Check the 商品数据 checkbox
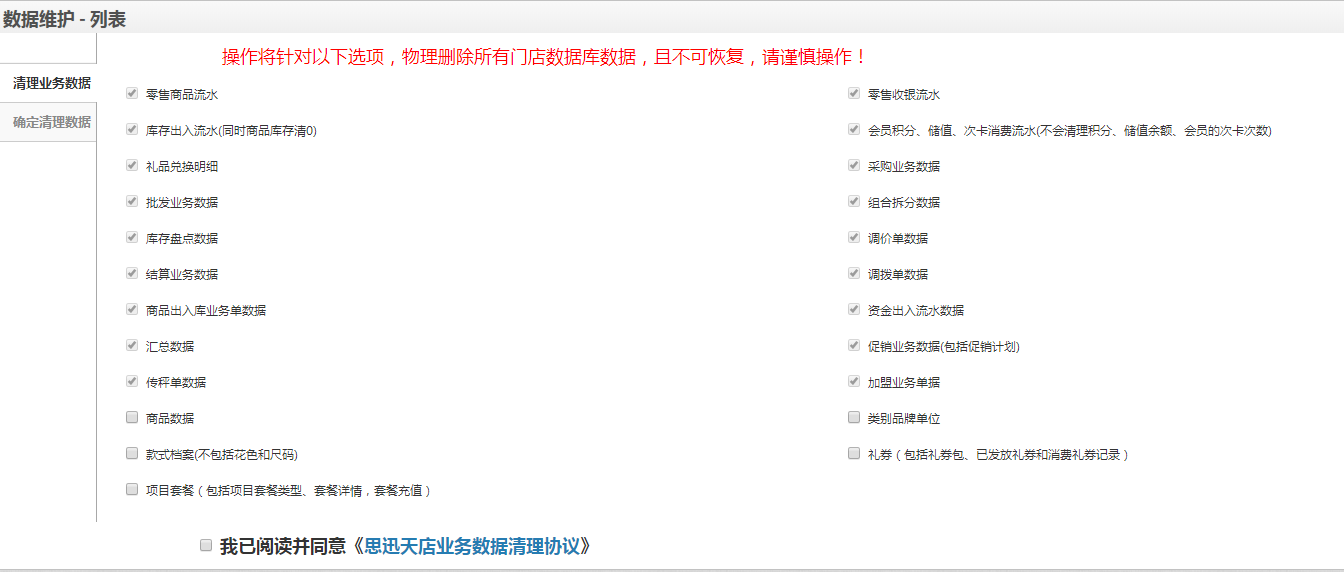1344x572 pixels. (x=132, y=417)
